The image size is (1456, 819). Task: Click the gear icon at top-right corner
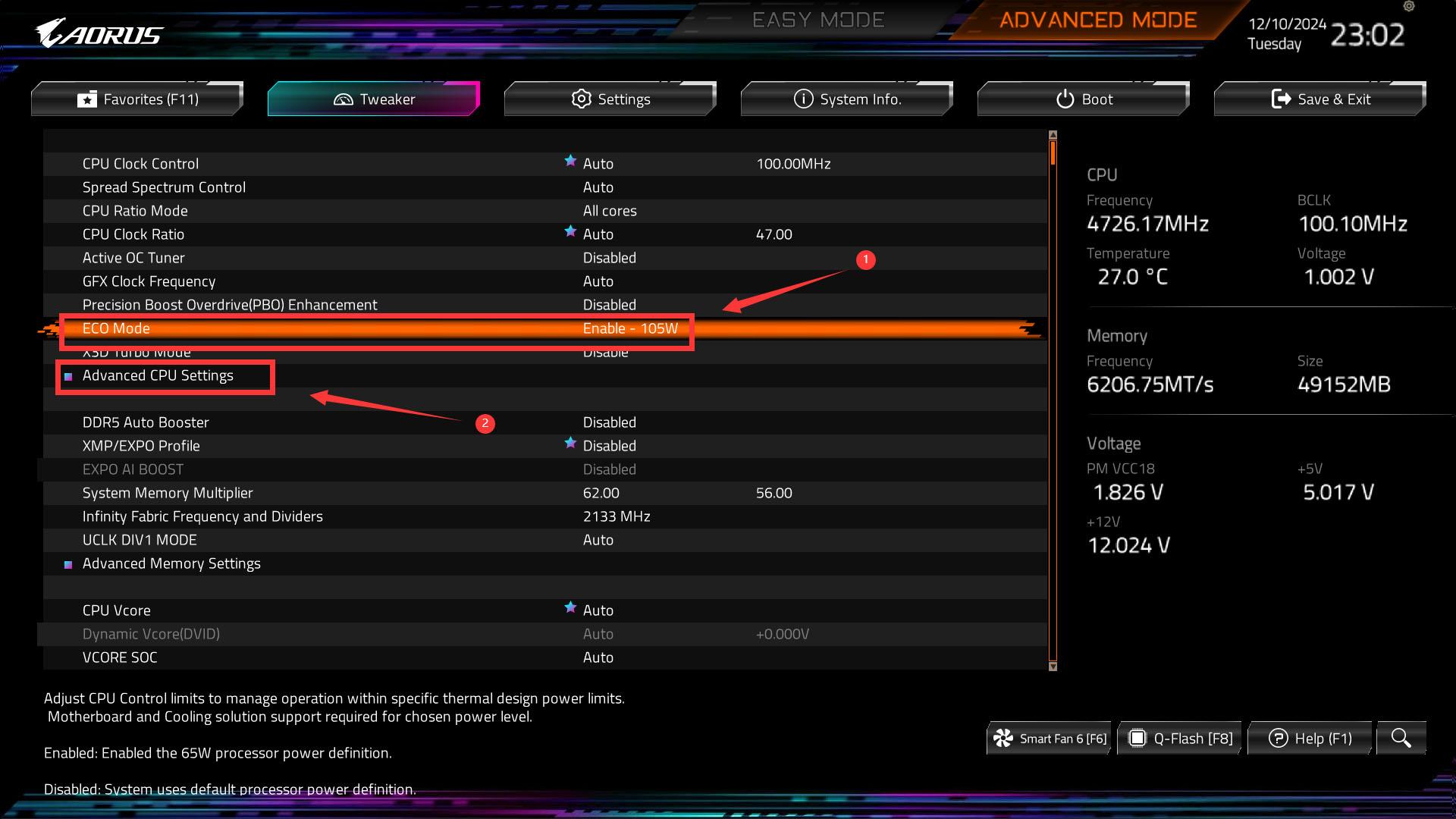tap(1409, 7)
